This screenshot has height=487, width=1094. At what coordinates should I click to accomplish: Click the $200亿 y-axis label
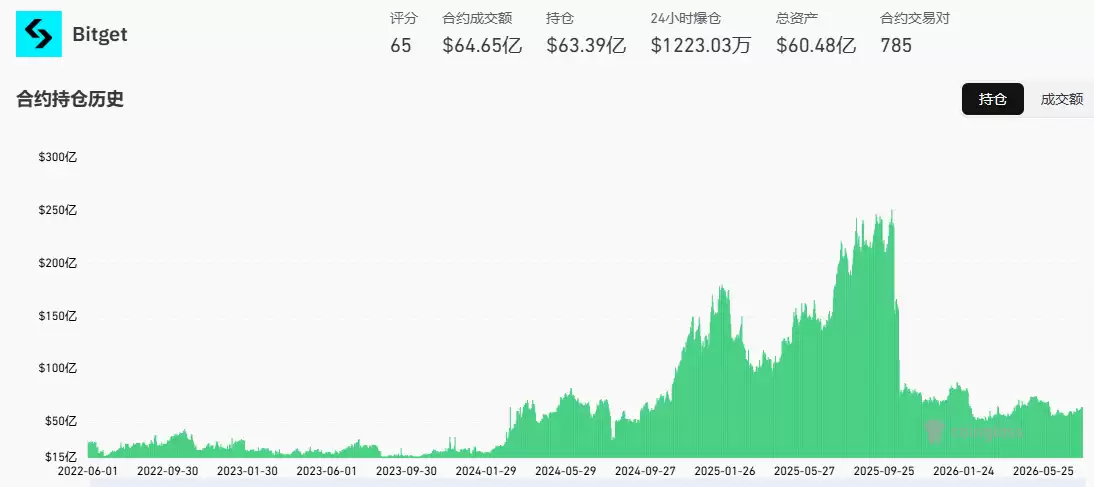(57, 263)
